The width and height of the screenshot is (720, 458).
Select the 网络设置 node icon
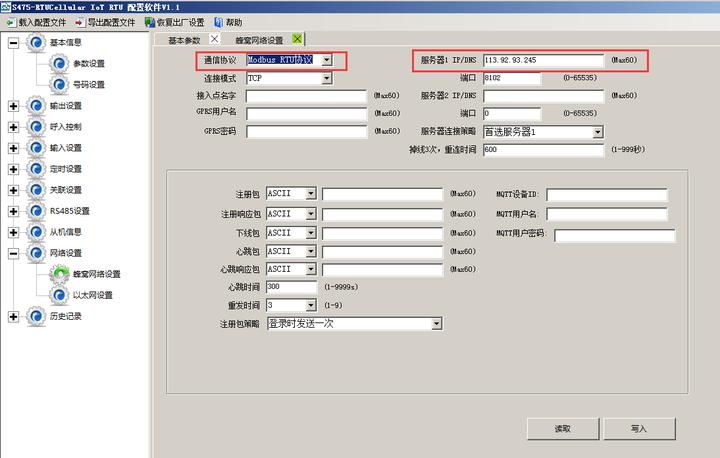tap(36, 253)
